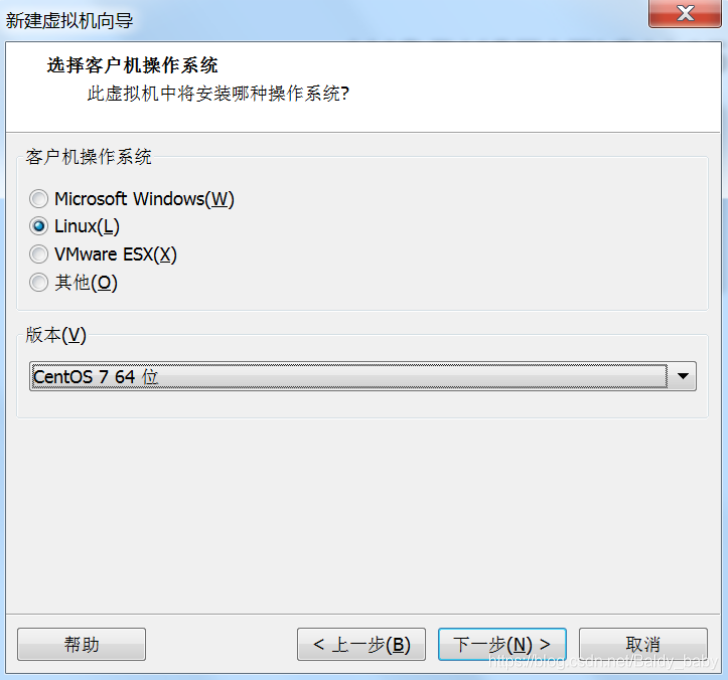This screenshot has height=680, width=728.
Task: Click the blog.csdn.net watermark link
Action: pos(604,661)
